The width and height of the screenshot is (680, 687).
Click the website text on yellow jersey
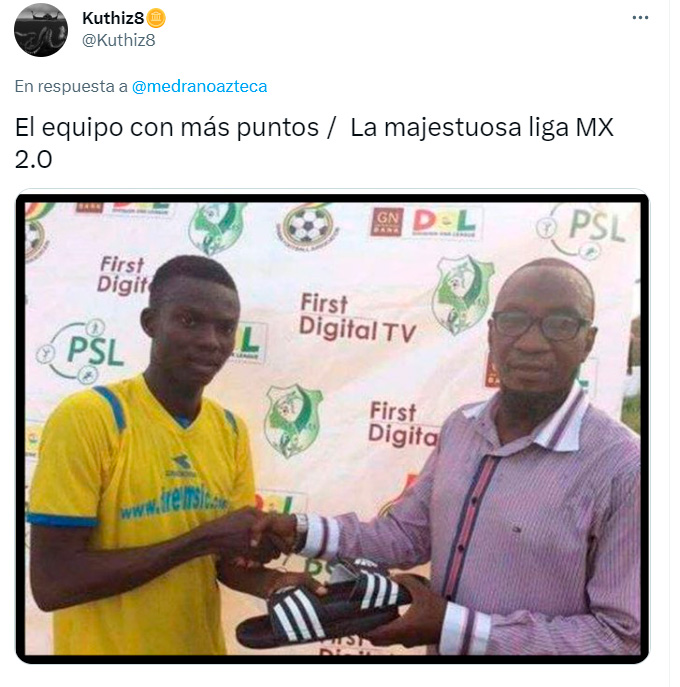click(174, 502)
